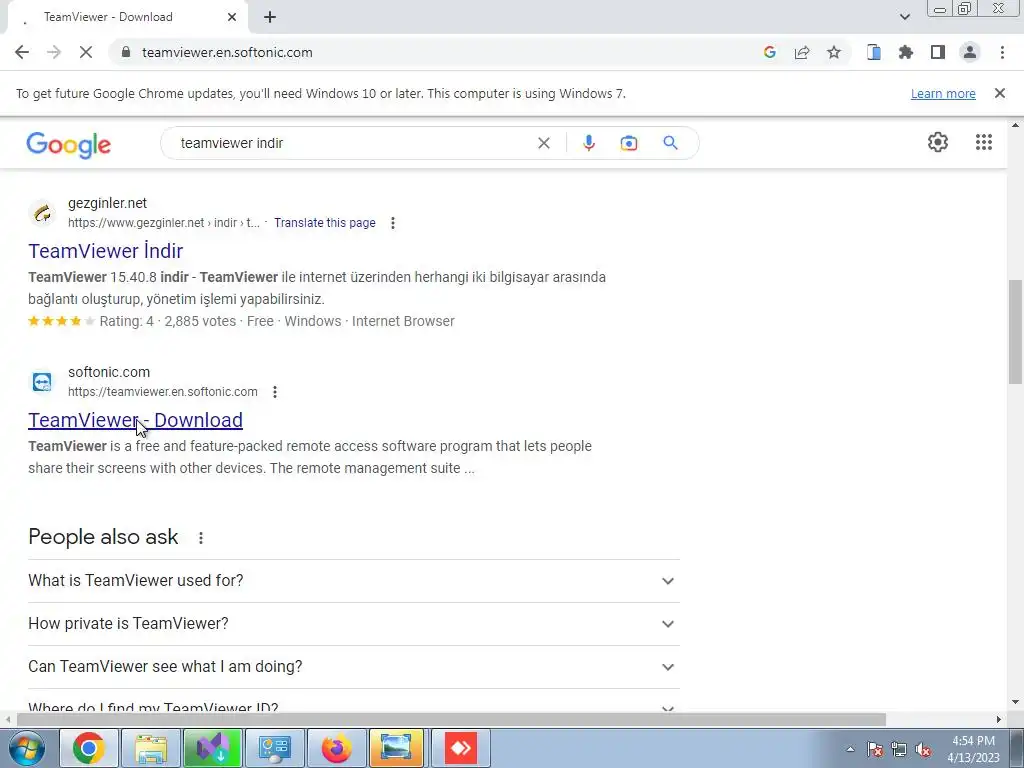
Task: Click the address bar URL
Action: point(227,52)
